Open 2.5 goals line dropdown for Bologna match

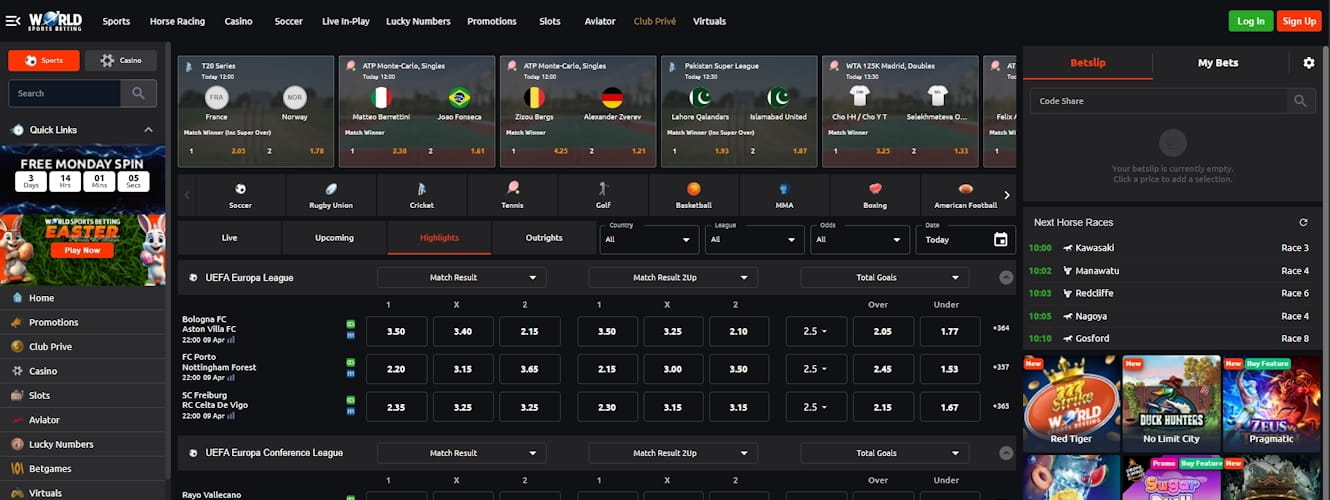(816, 331)
